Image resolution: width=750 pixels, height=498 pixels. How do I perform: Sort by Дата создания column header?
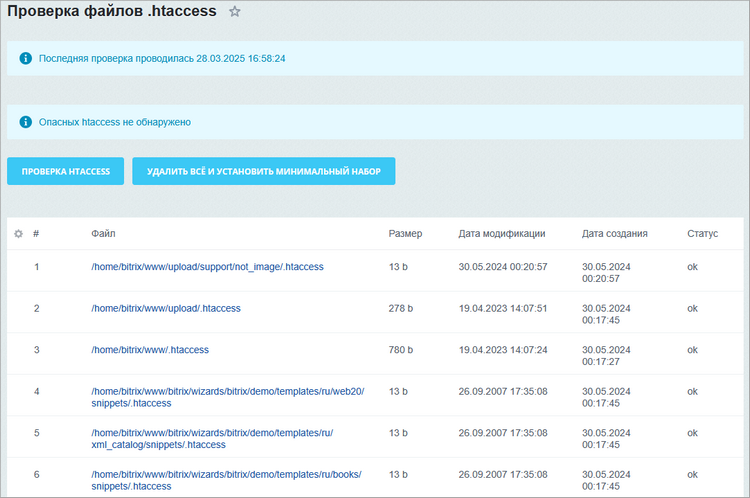[x=614, y=234]
